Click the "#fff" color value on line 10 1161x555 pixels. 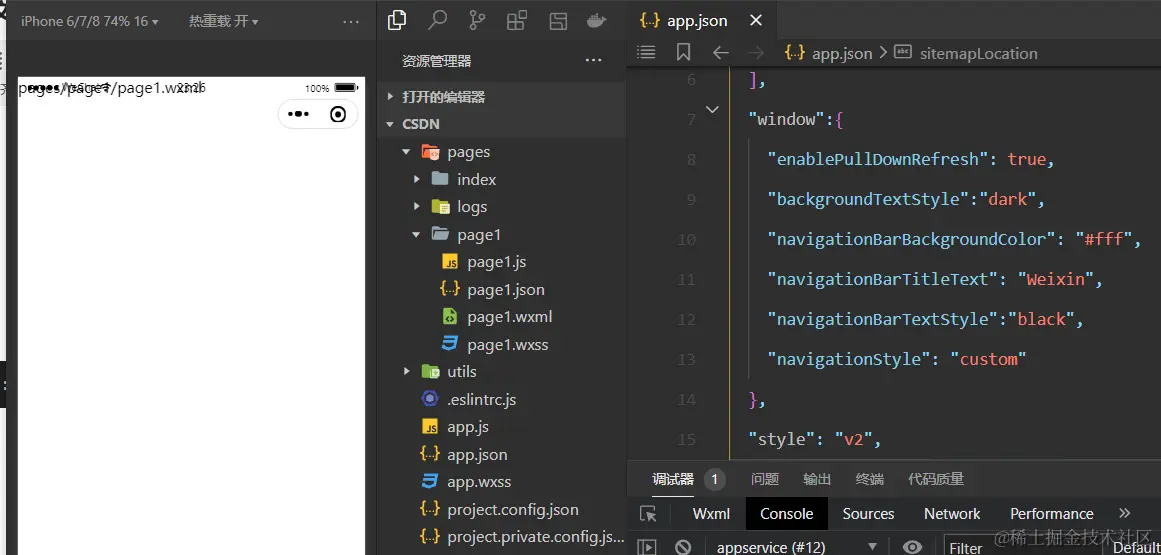tap(1104, 239)
